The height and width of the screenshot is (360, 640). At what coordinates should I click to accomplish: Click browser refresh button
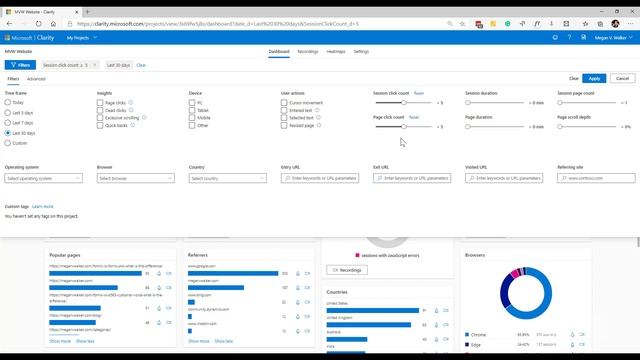[38, 24]
